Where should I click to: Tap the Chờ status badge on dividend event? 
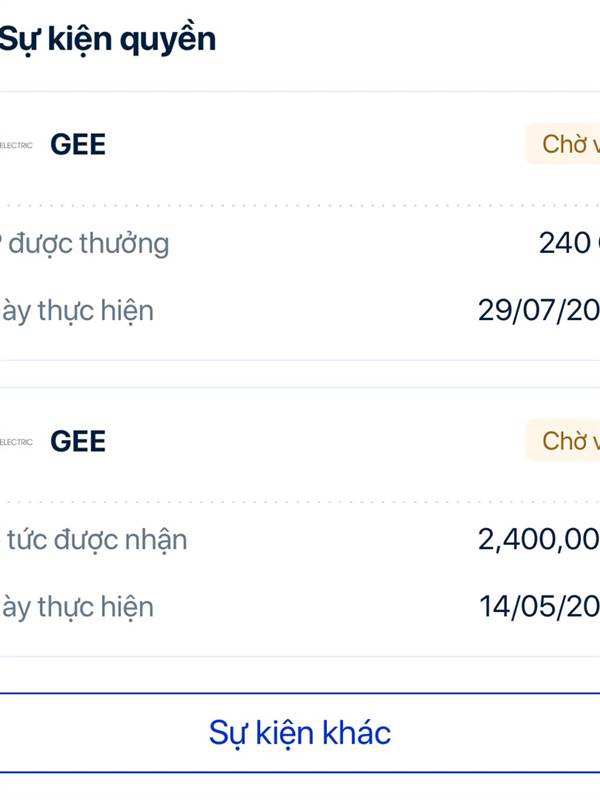[x=563, y=440]
